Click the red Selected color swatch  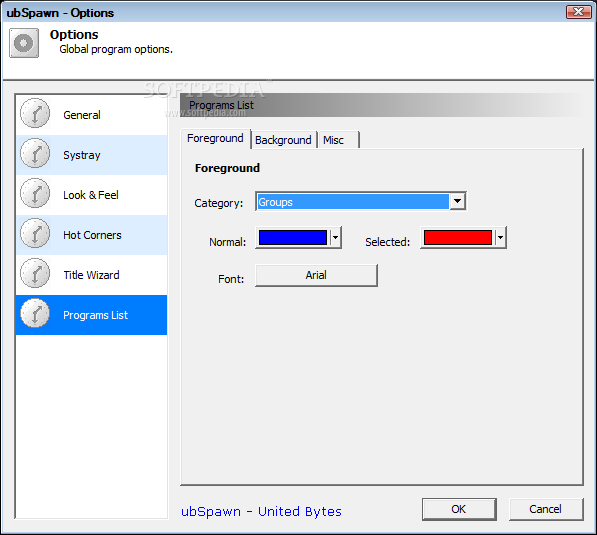tap(458, 238)
